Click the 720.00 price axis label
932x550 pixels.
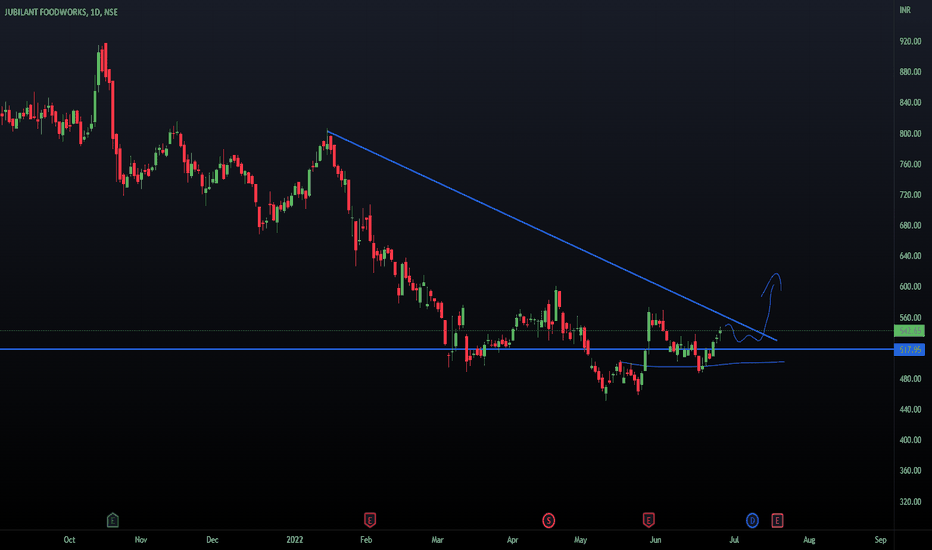click(x=910, y=195)
